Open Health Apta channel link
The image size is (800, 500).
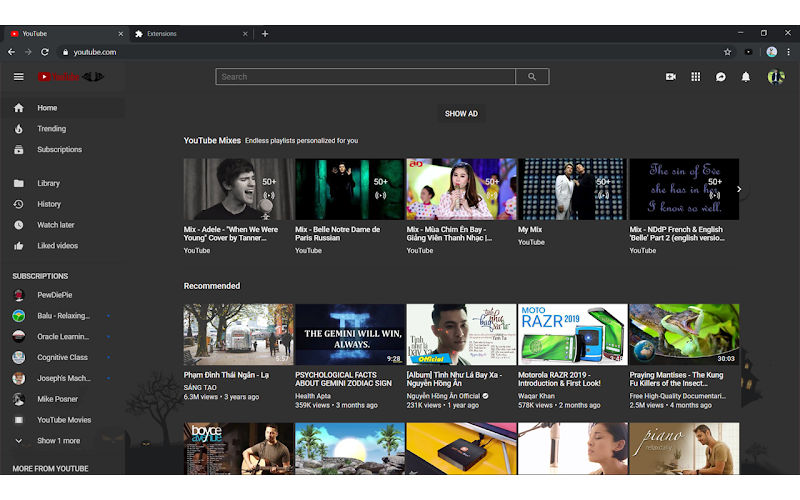pyautogui.click(x=313, y=396)
